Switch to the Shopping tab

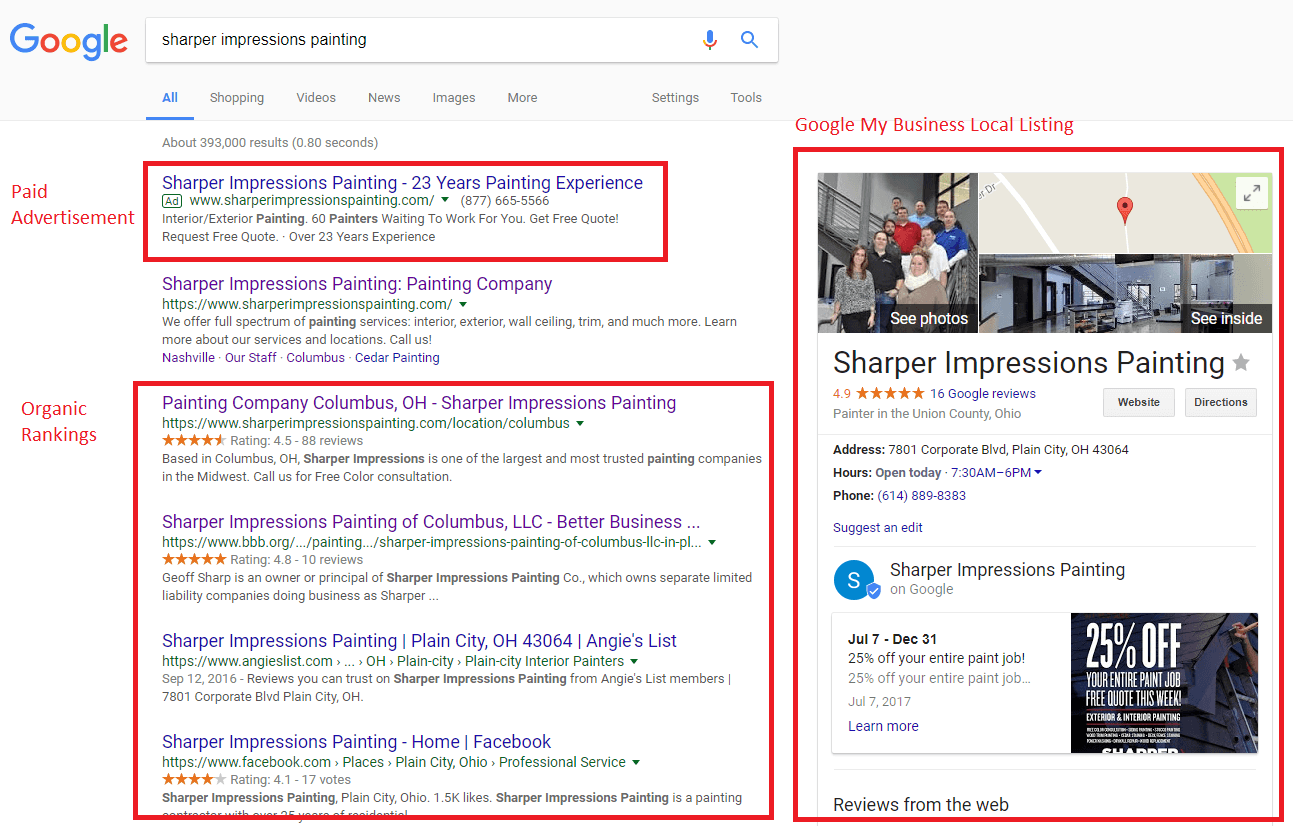236,97
